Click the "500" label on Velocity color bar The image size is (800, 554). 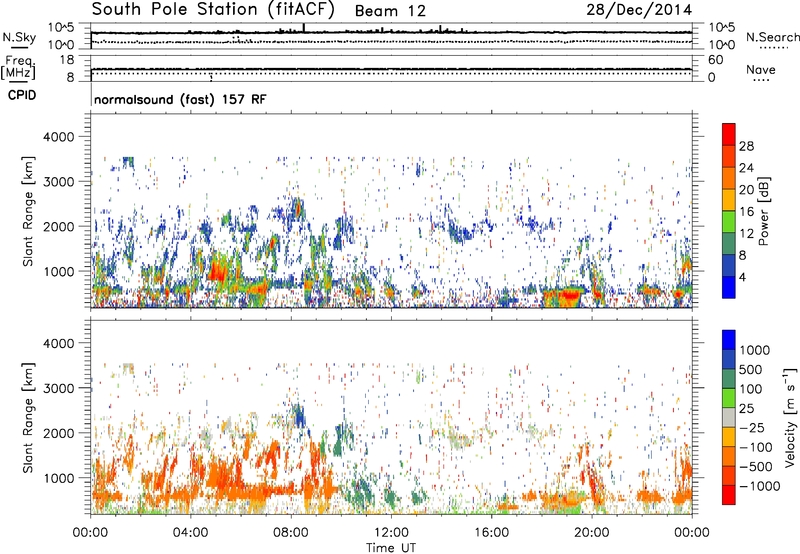751,369
